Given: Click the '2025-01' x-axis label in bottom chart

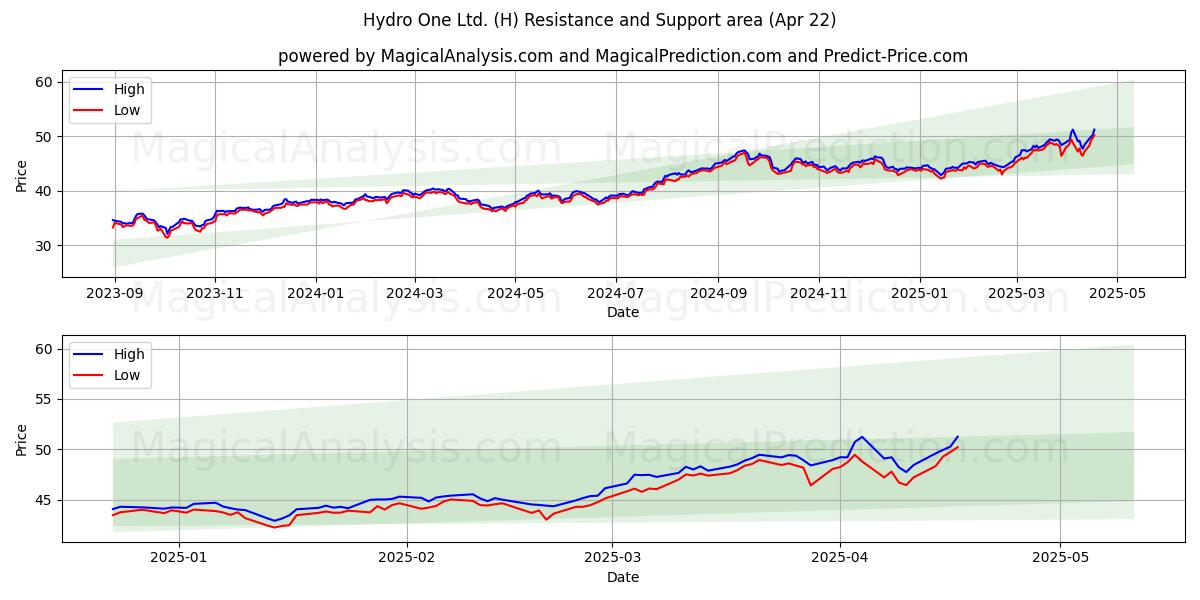Looking at the screenshot, I should point(180,559).
